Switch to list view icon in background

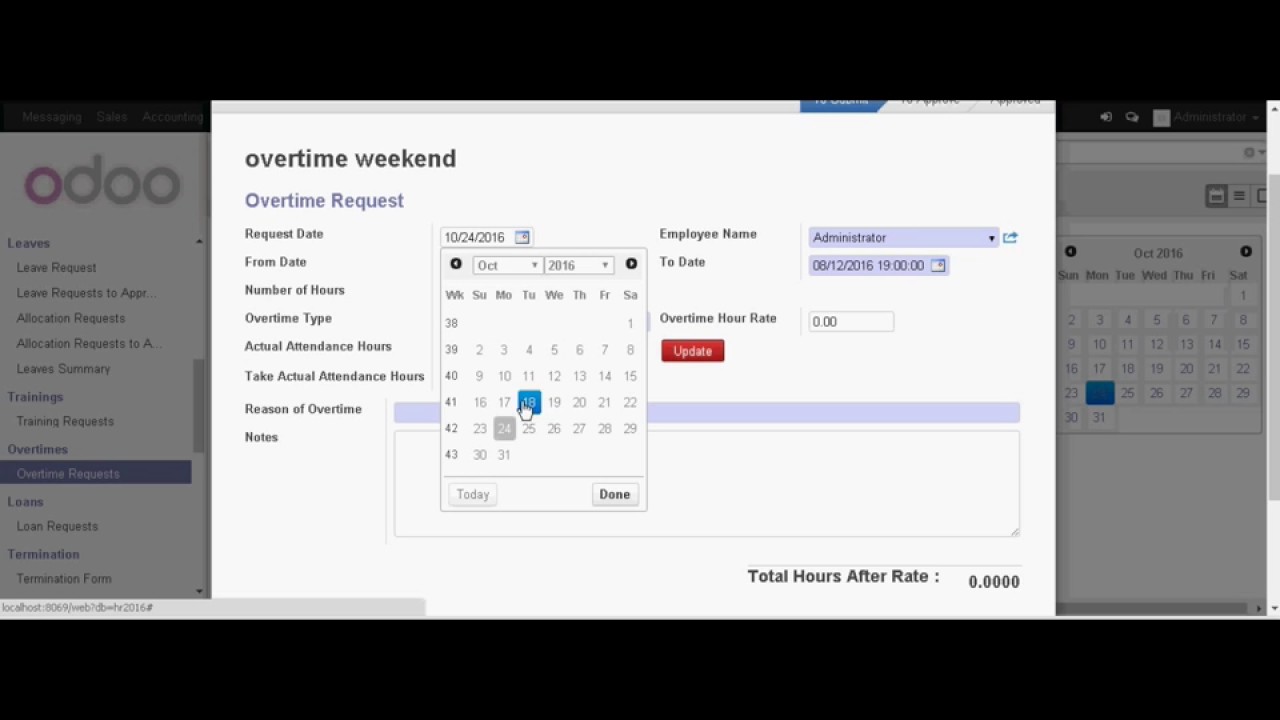click(x=1239, y=196)
